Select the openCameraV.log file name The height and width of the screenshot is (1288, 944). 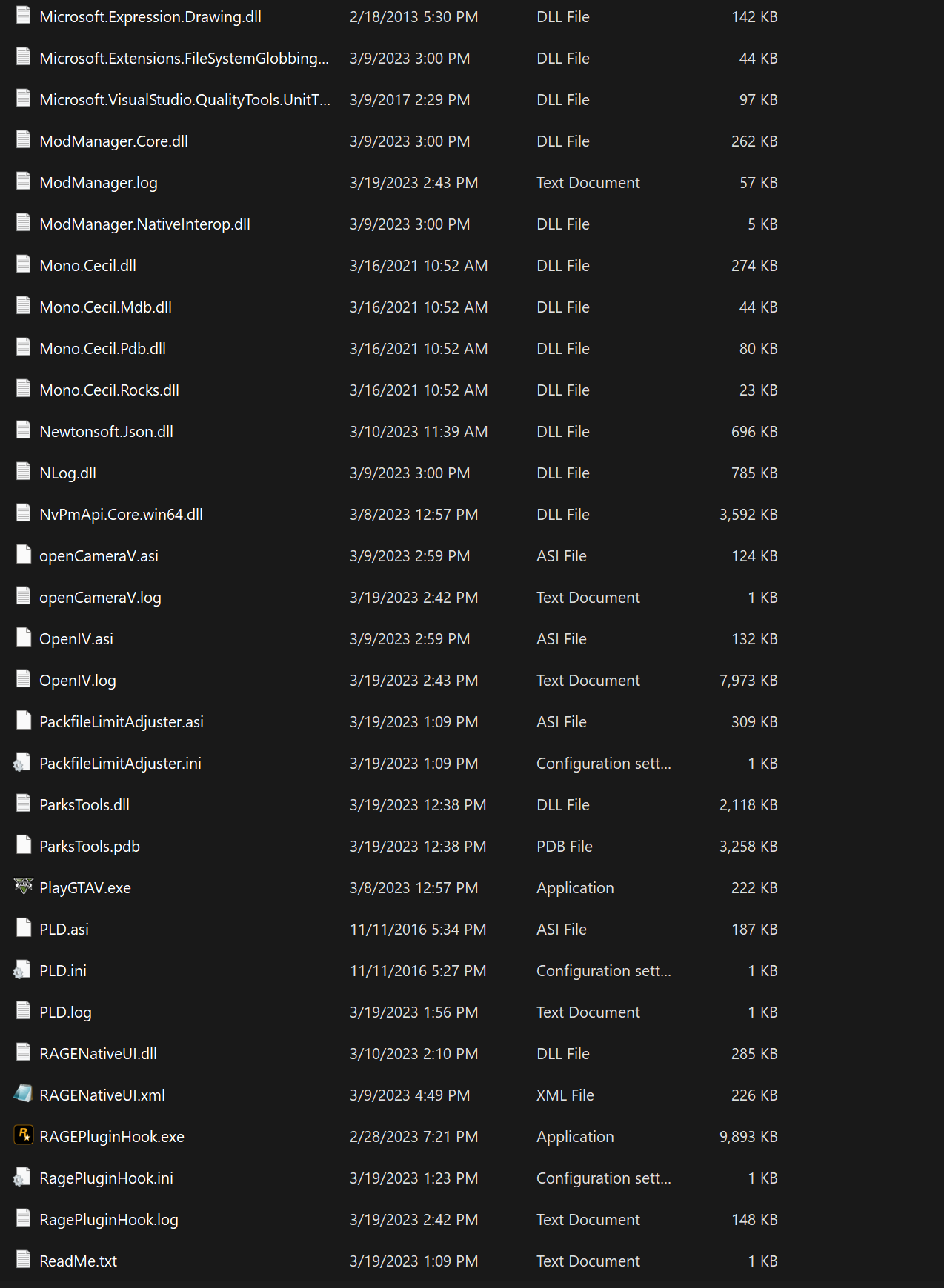click(x=100, y=598)
